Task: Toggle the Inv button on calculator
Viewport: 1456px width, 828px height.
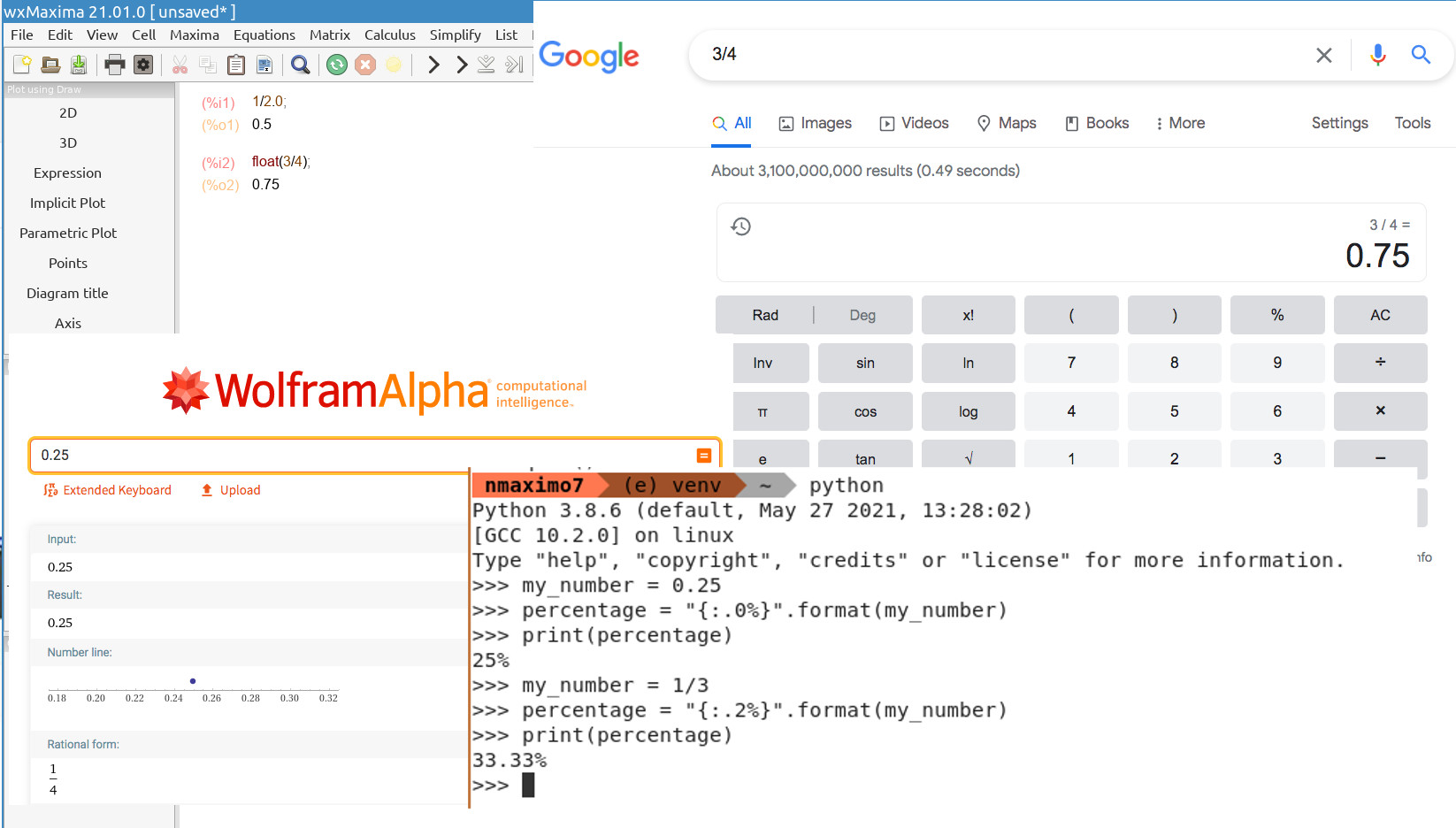Action: pyautogui.click(x=762, y=363)
